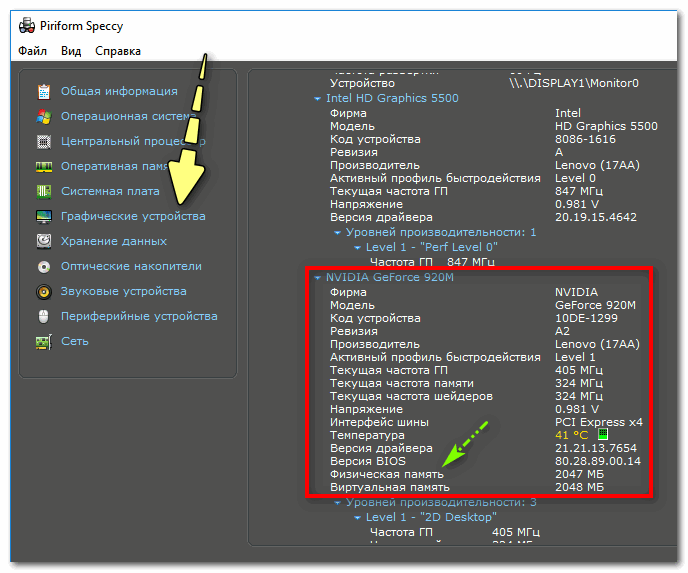Select driver version 21.21.13.7654

596,448
